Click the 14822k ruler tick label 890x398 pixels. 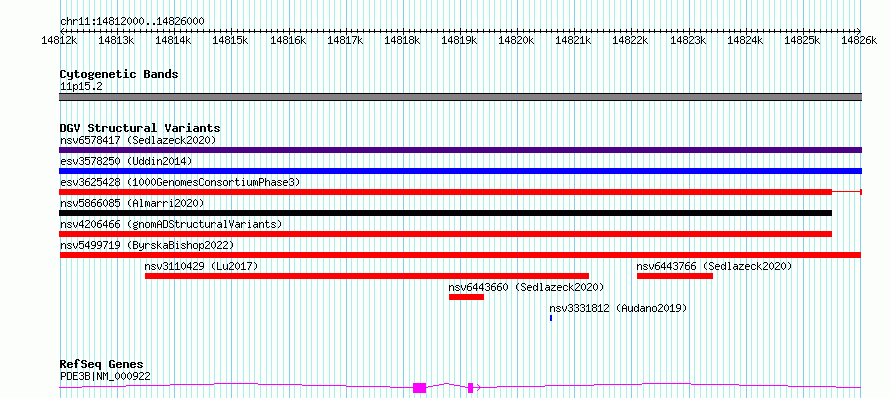click(631, 40)
